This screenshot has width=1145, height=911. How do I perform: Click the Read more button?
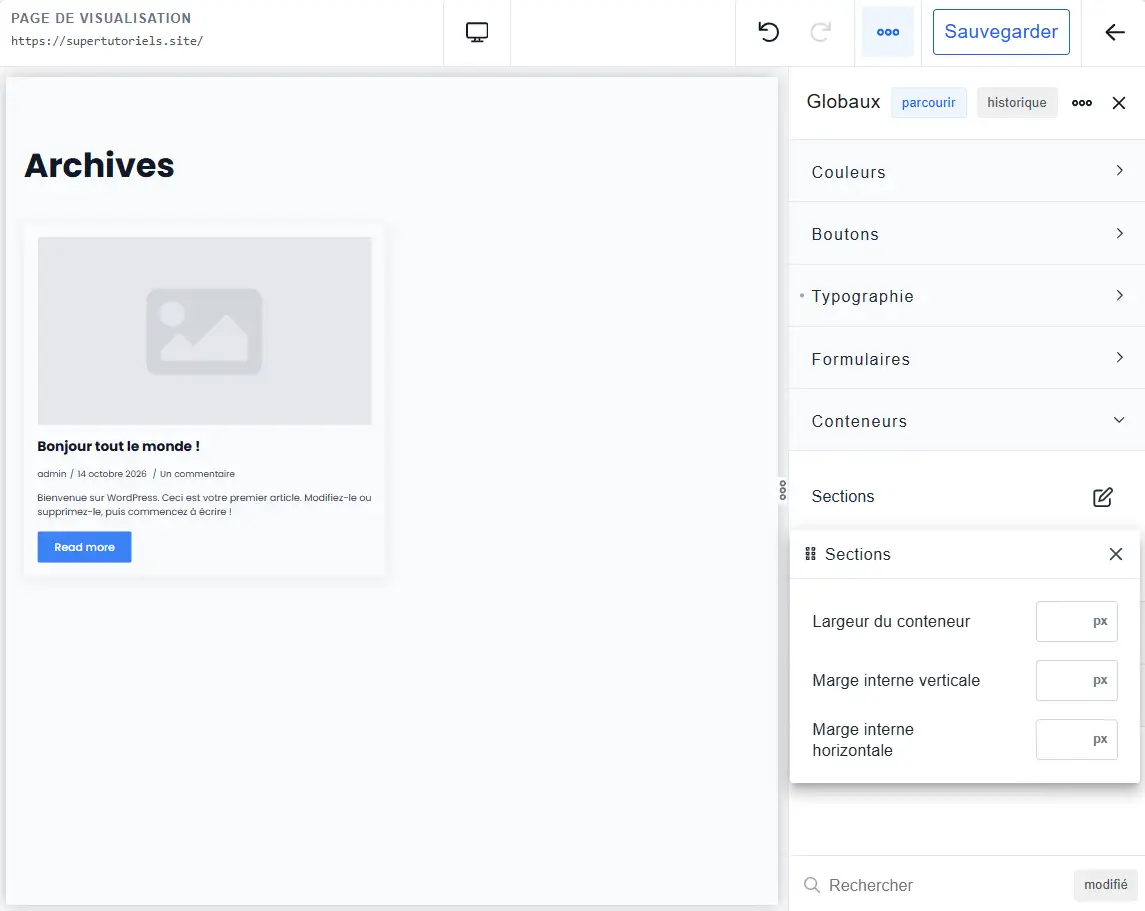tap(85, 547)
